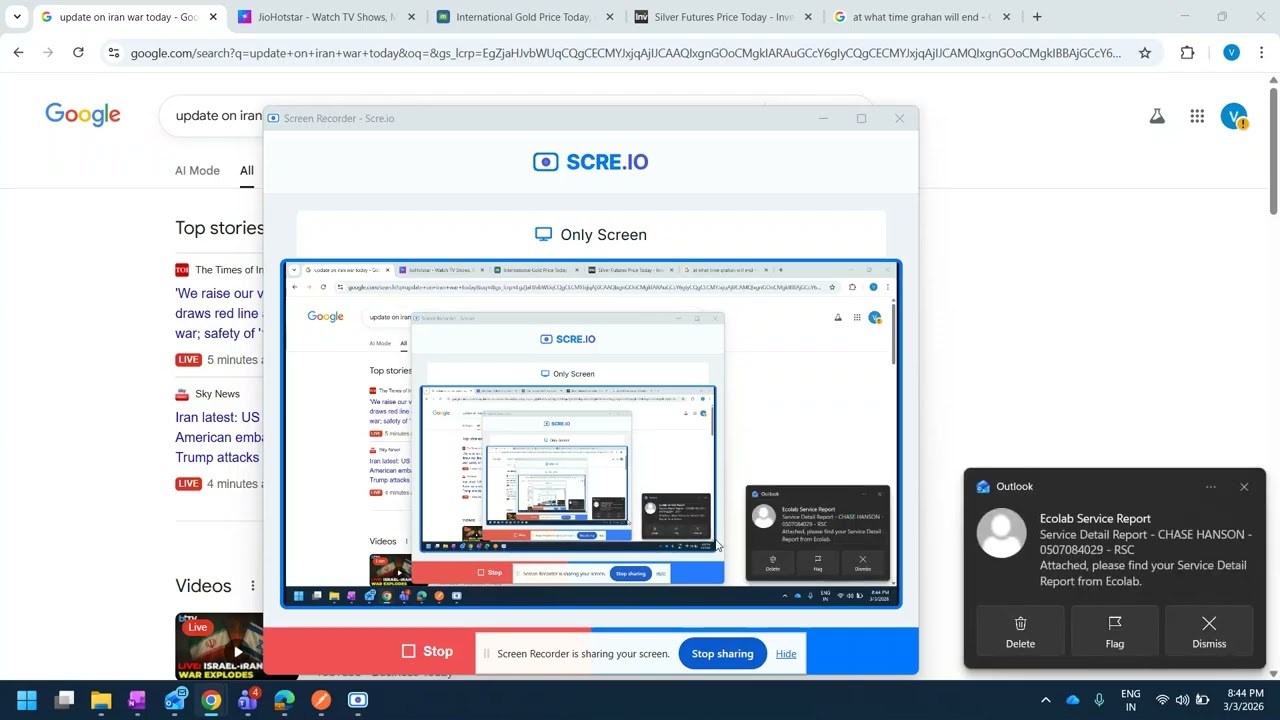Open OneDrive cloud tray icon

(x=1073, y=700)
